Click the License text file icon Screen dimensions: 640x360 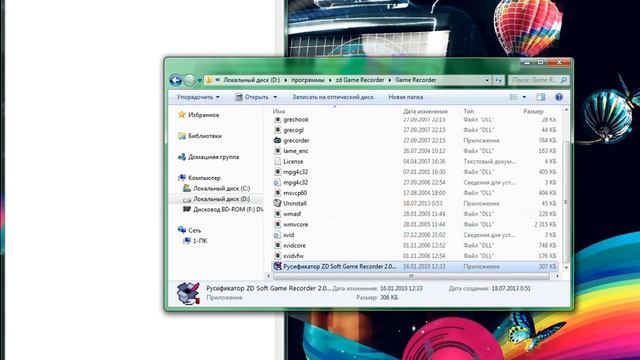pos(278,161)
